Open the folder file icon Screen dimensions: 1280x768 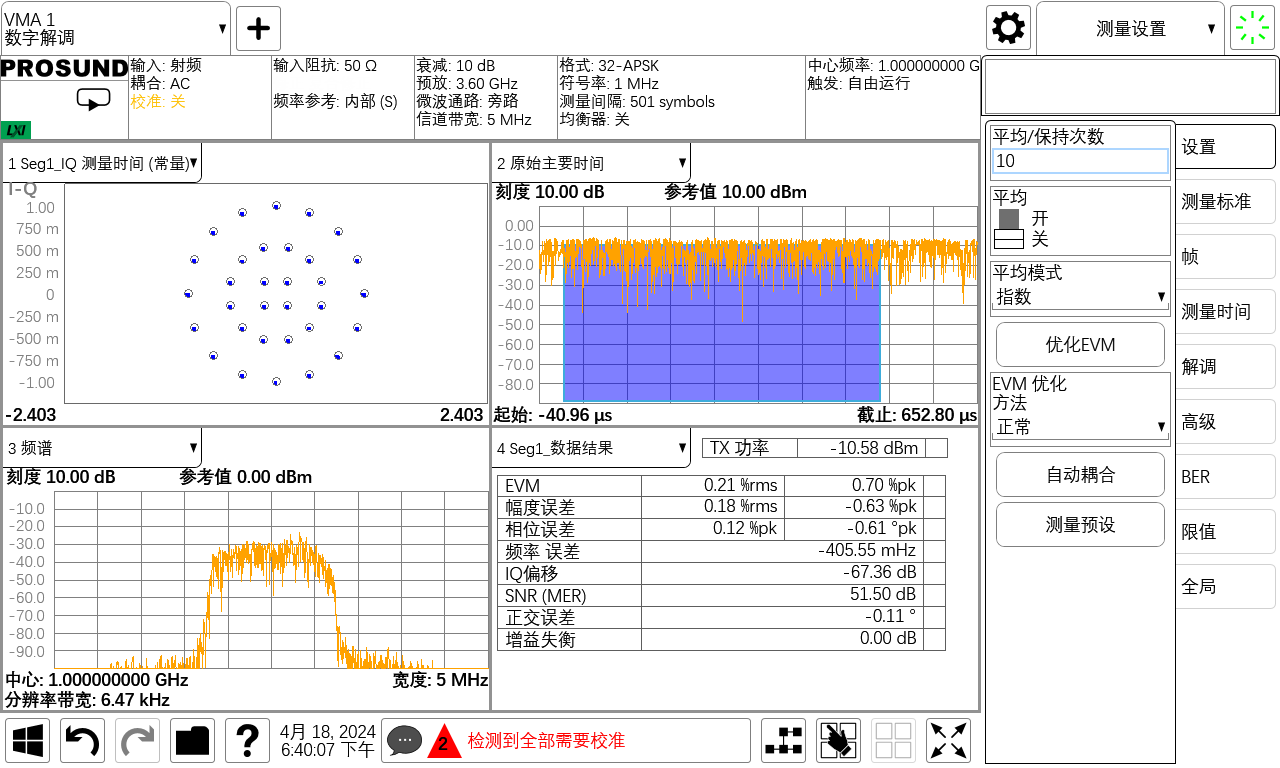(x=192, y=741)
